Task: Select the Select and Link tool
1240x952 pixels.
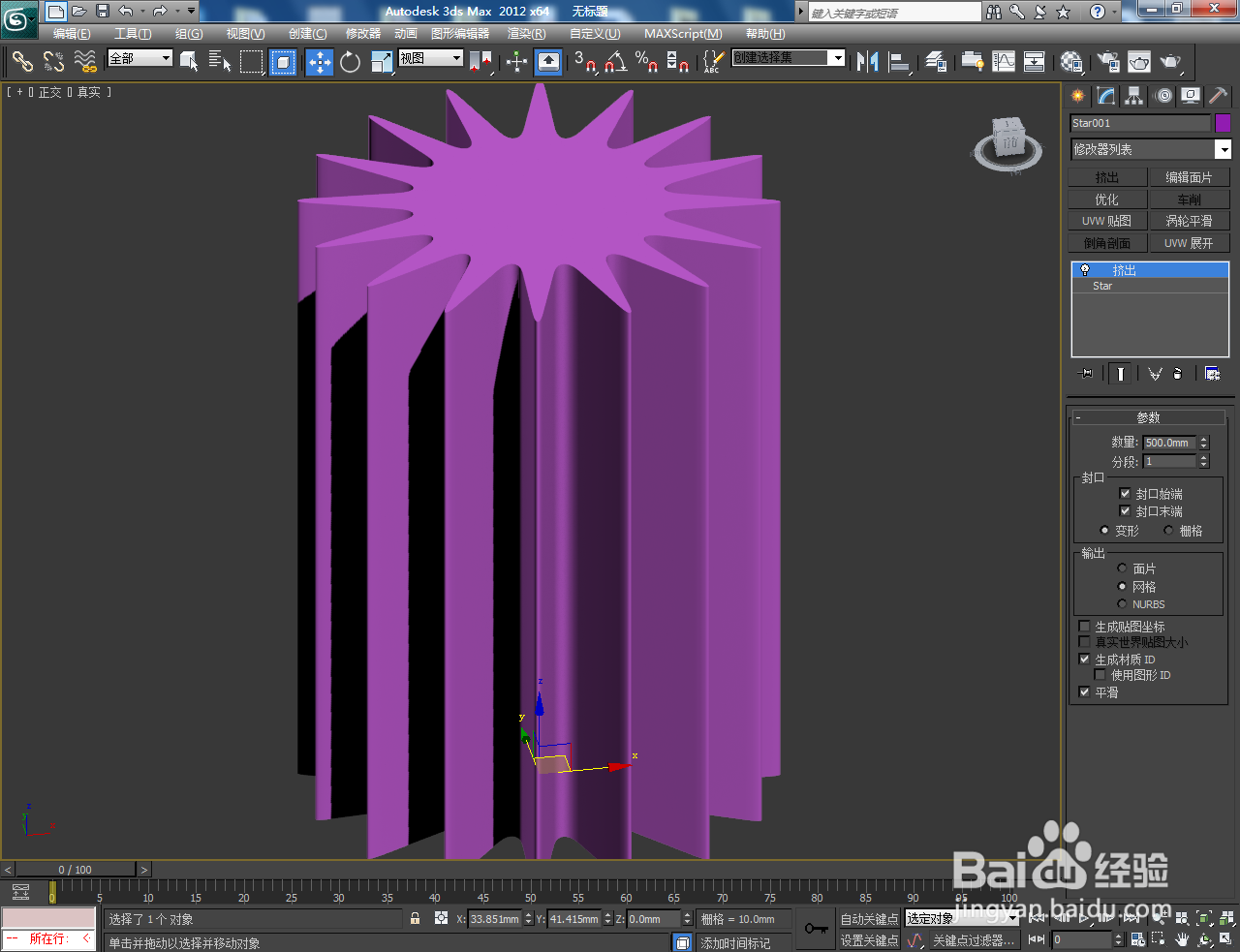Action: (22, 61)
